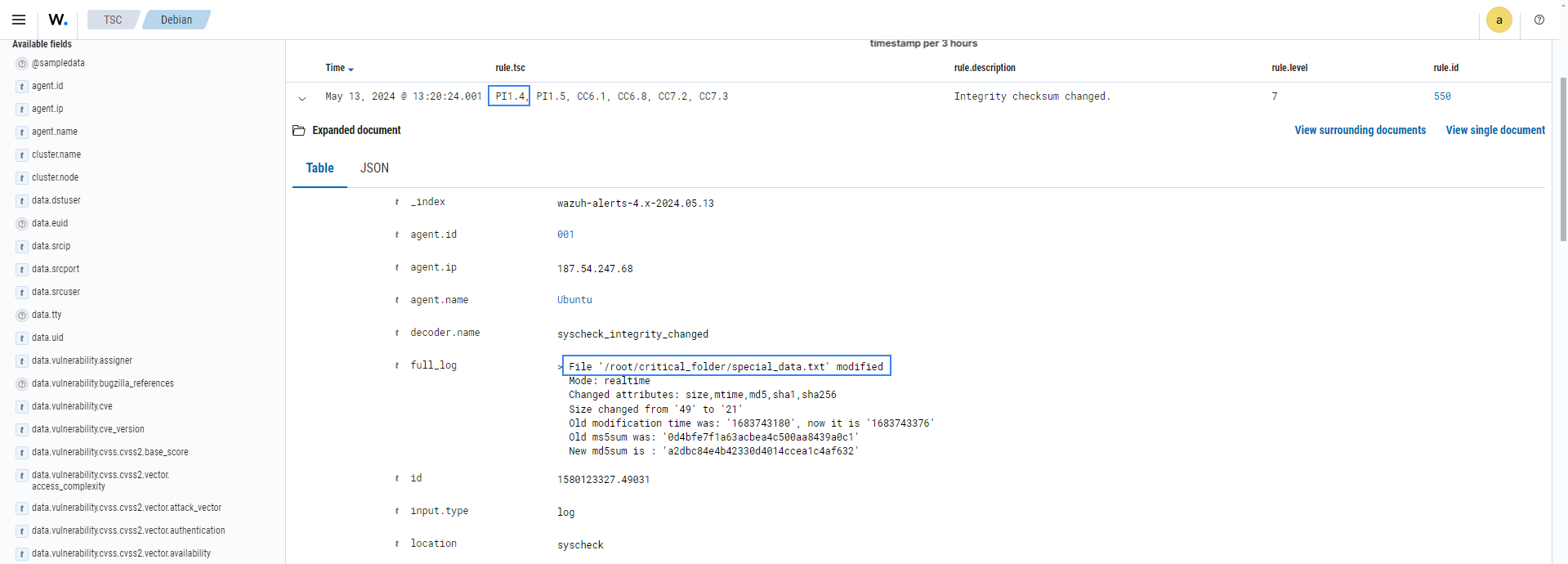
Task: Click the @sampledata field type icon
Action: 22,63
